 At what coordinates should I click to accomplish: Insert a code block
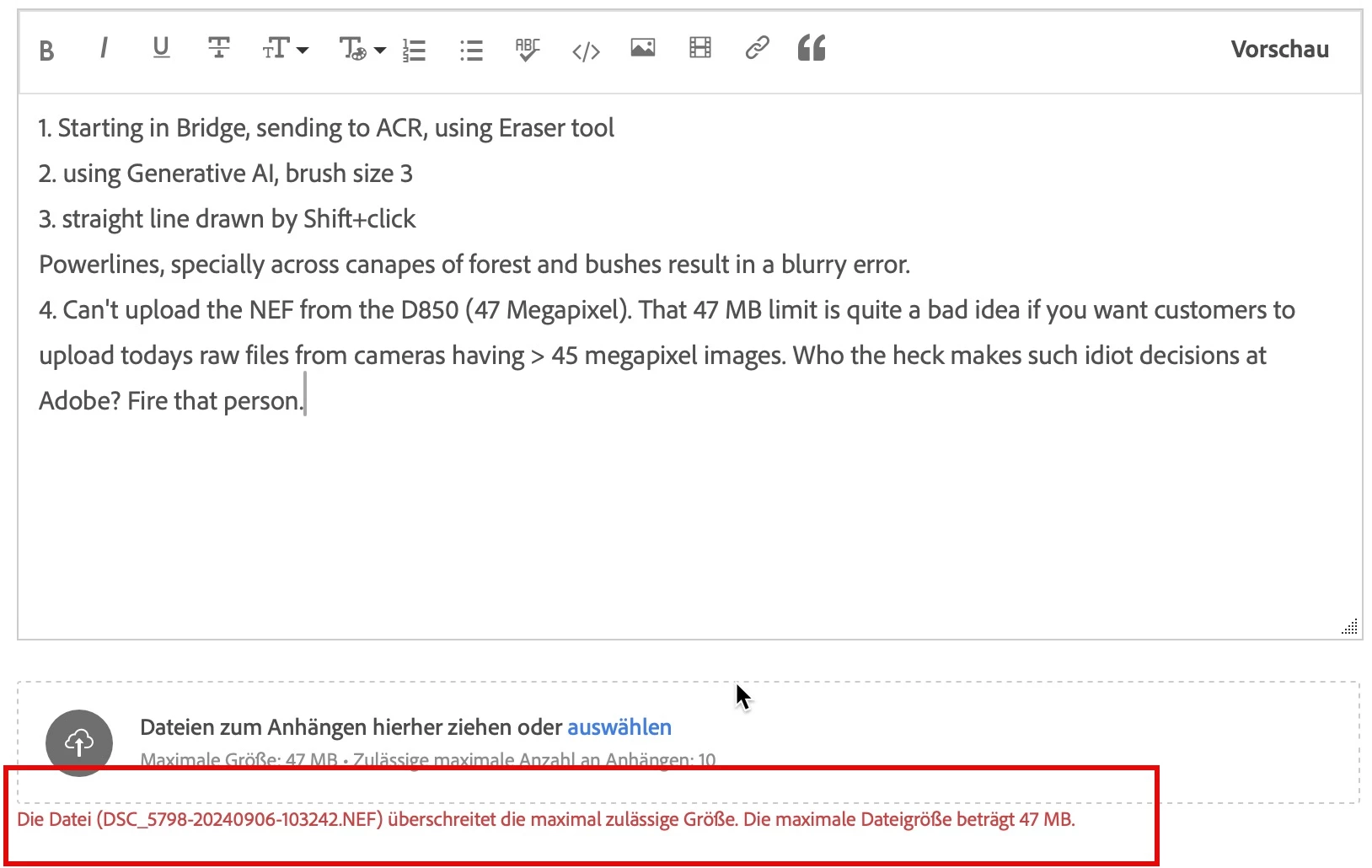[x=586, y=51]
